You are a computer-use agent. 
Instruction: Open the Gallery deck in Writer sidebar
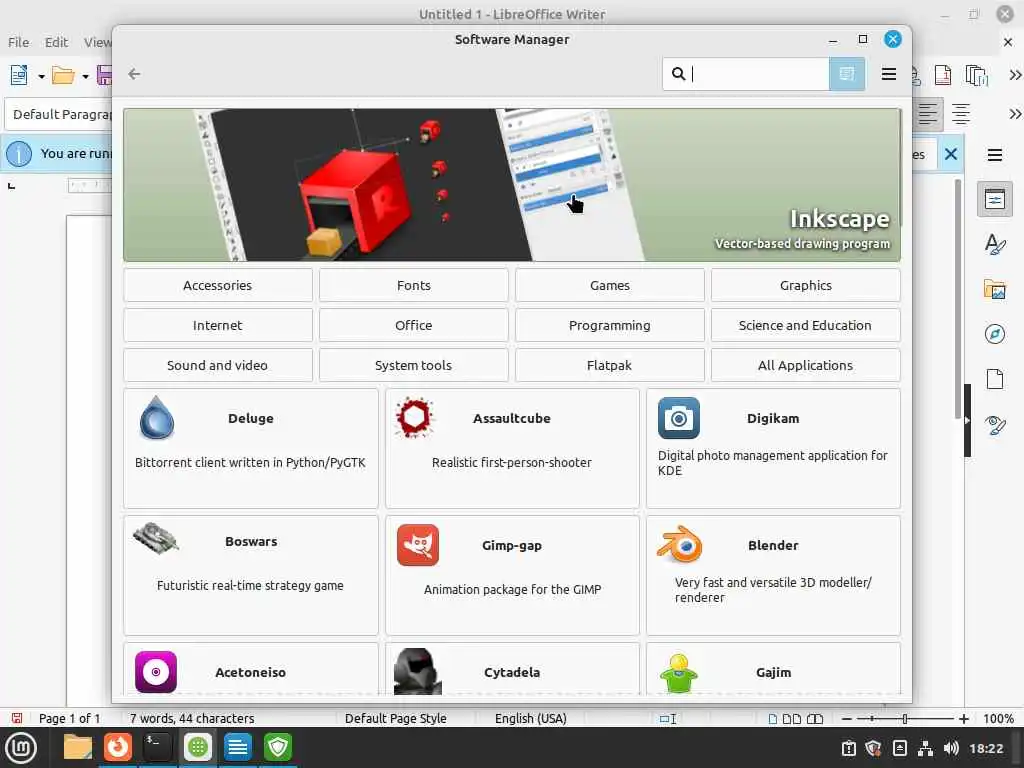pyautogui.click(x=995, y=289)
